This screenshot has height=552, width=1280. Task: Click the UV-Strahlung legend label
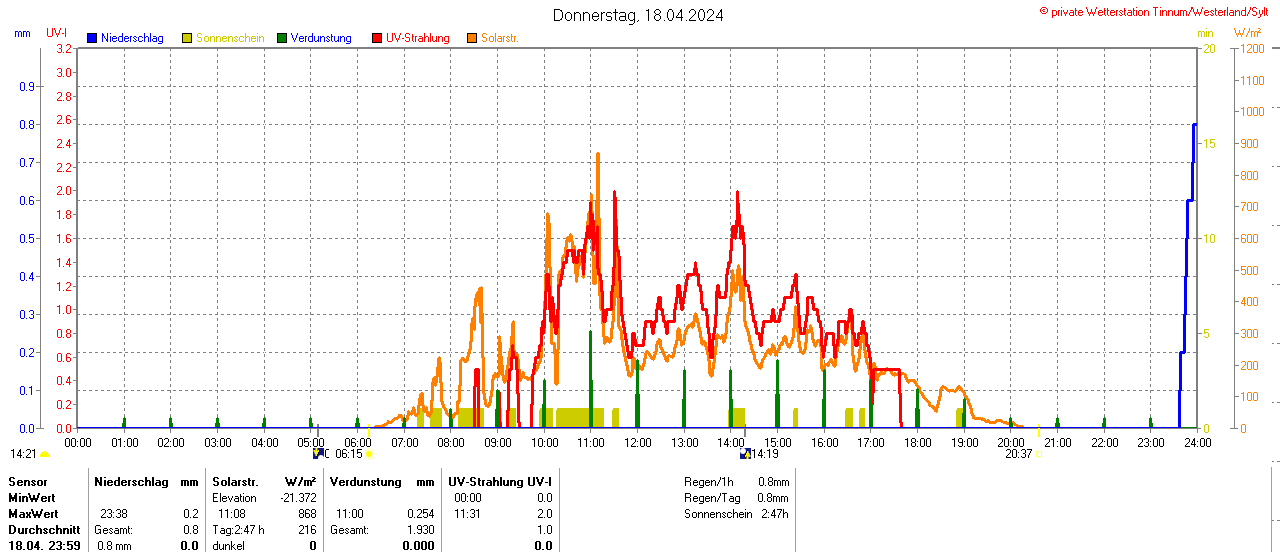417,38
